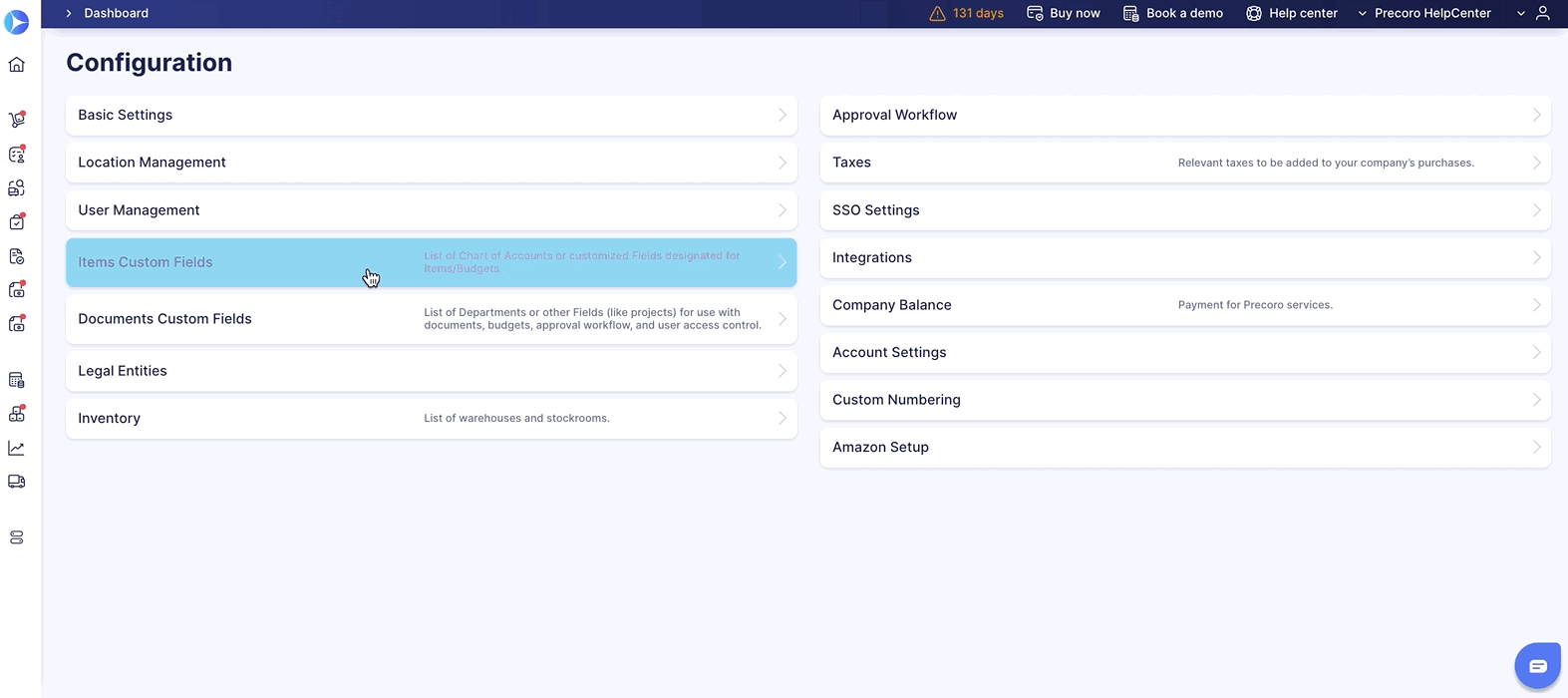Open the user profile icon
Viewport: 1568px width, 698px height.
(x=1543, y=13)
